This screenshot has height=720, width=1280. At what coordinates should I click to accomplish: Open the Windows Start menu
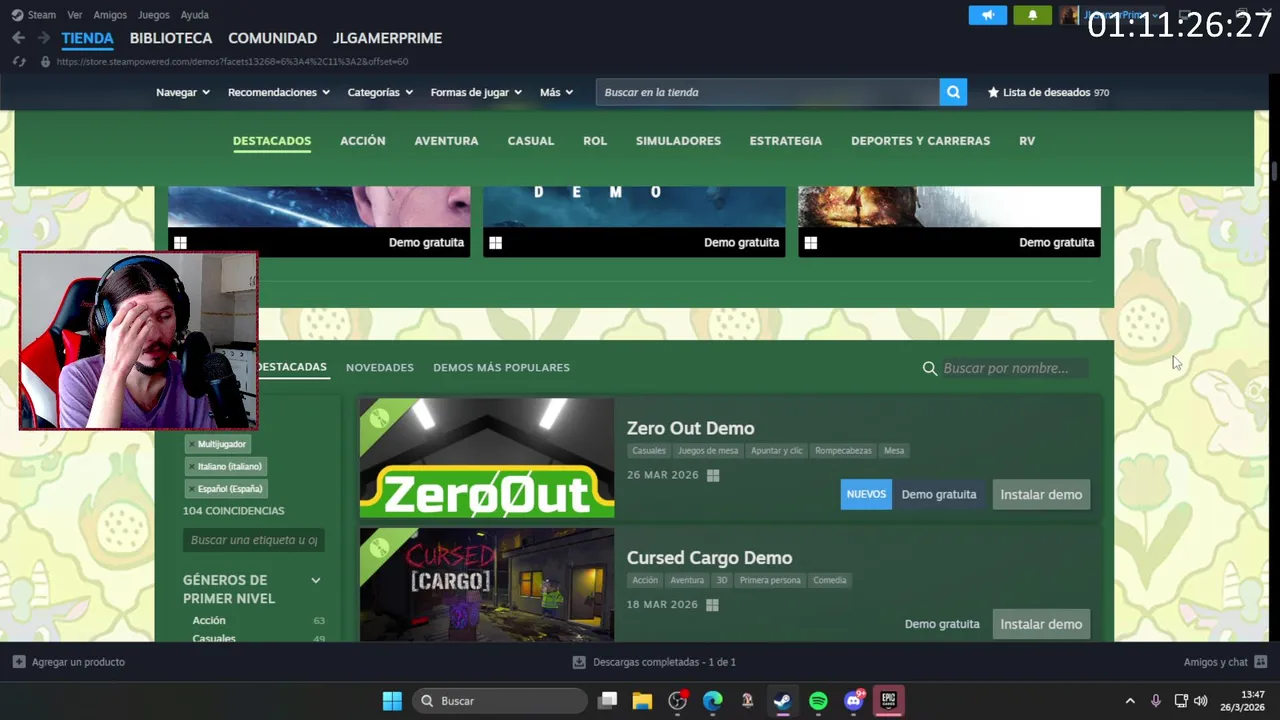(392, 701)
